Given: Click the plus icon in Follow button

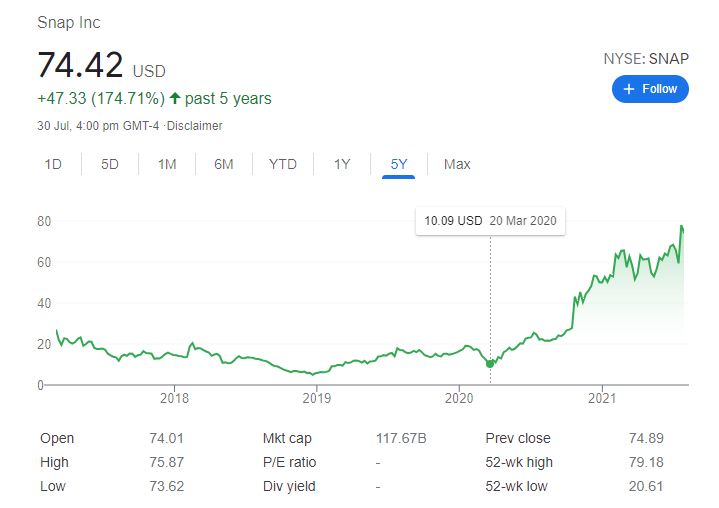Looking at the screenshot, I should [629, 89].
